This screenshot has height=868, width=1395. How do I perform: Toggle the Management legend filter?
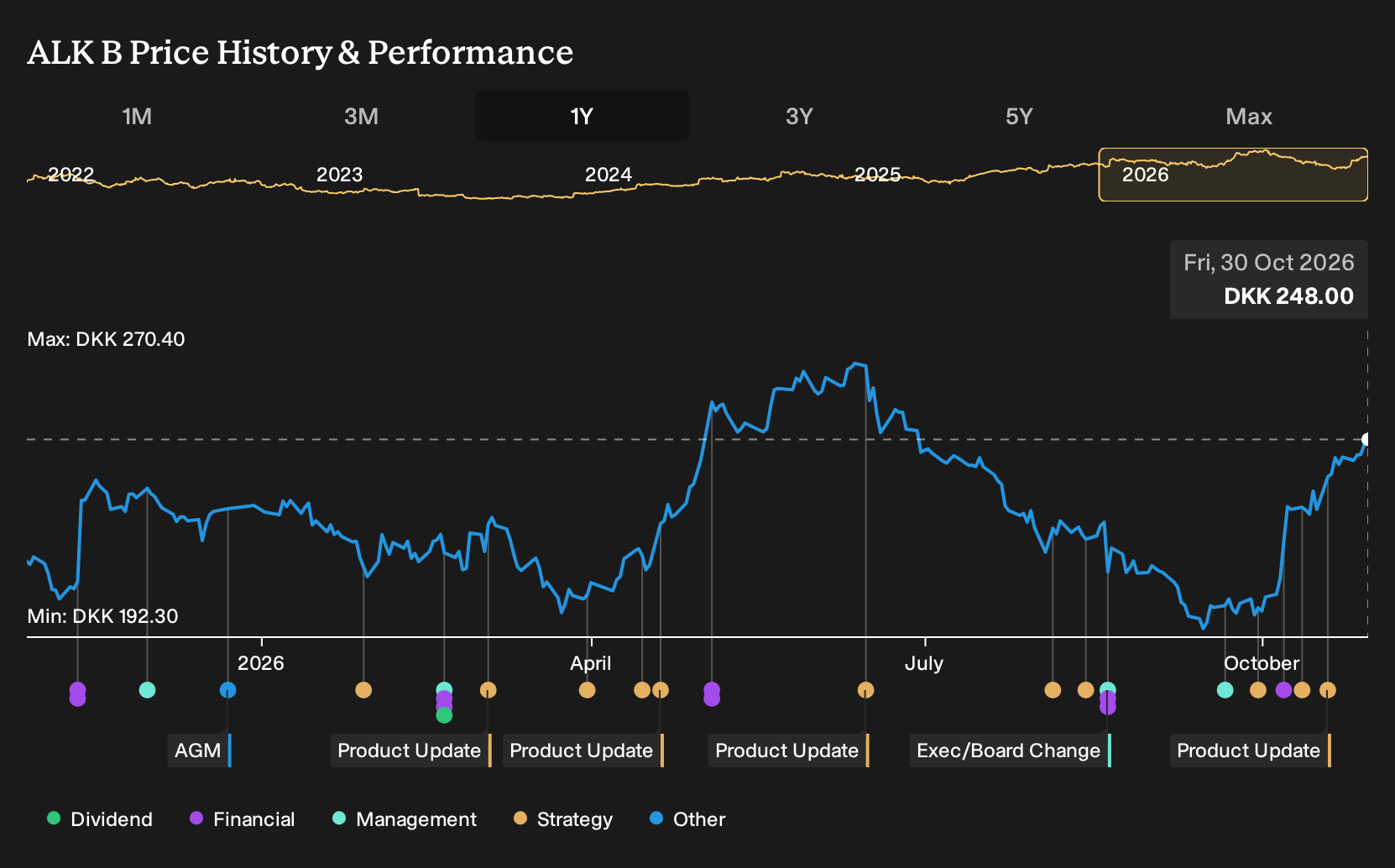point(405,819)
